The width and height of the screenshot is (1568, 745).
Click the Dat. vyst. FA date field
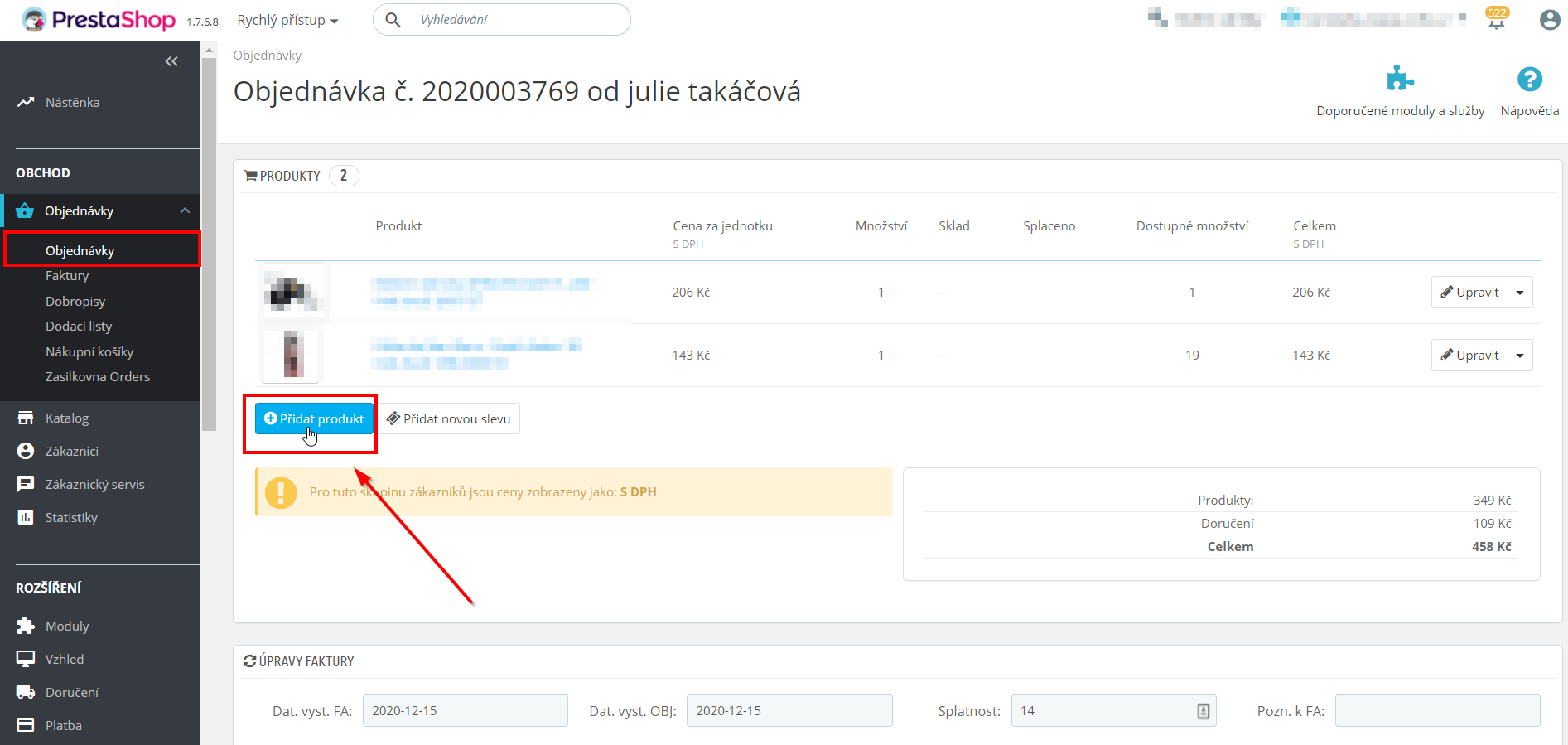pos(466,711)
